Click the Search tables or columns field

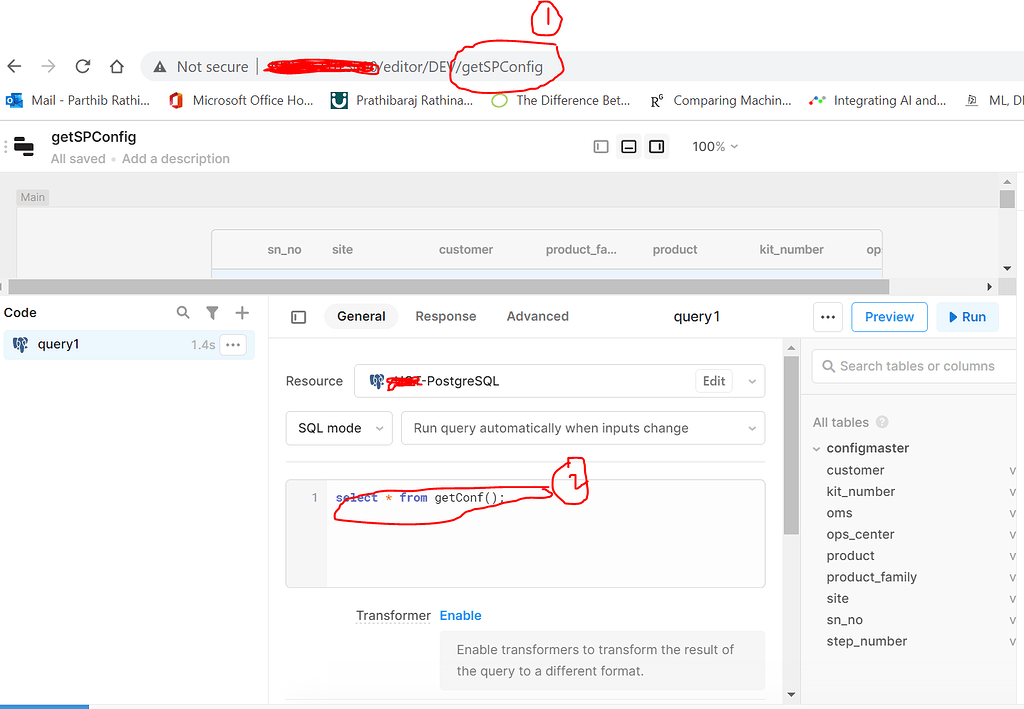click(x=916, y=366)
